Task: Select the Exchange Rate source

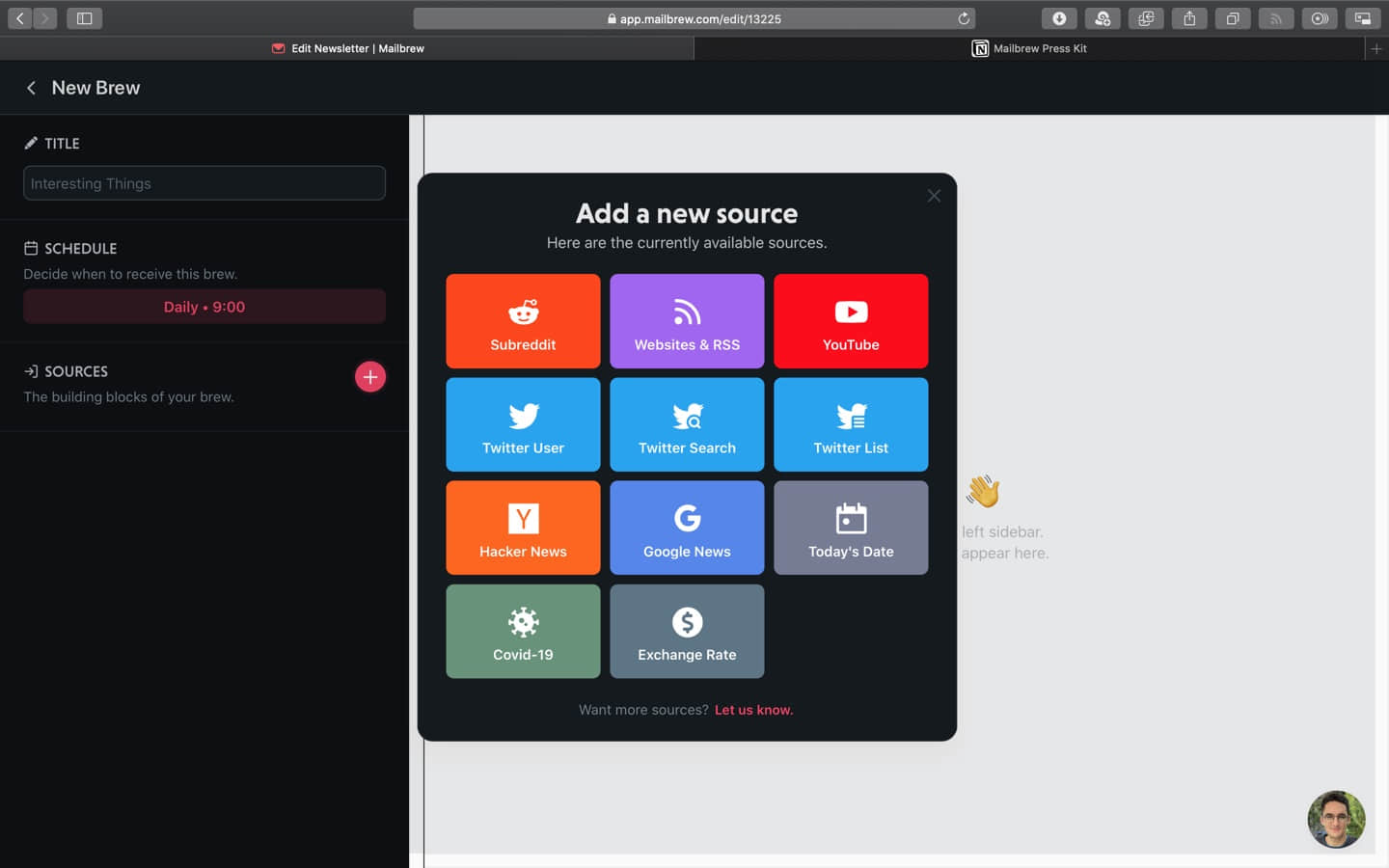Action: (x=687, y=631)
